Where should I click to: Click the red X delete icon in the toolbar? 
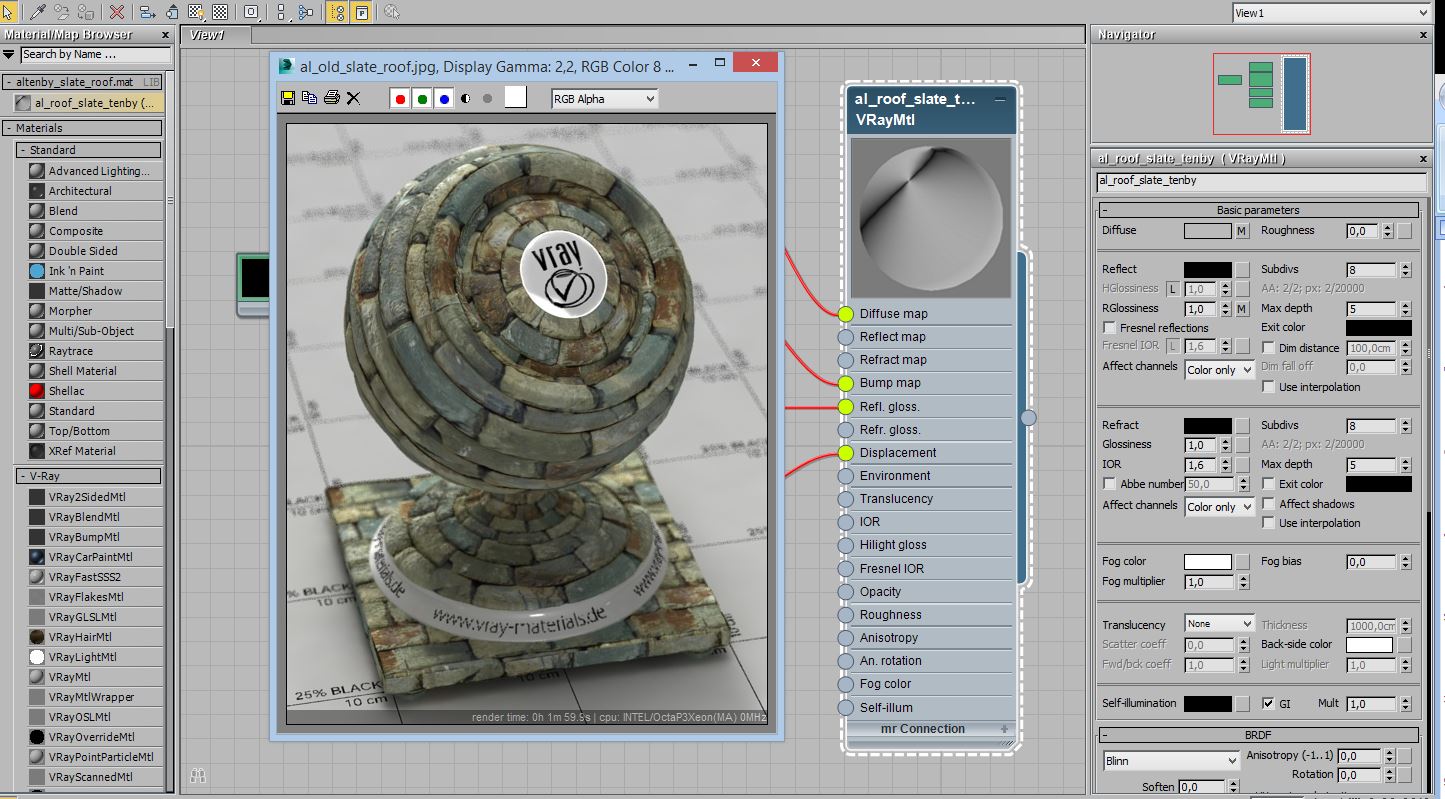[x=117, y=12]
